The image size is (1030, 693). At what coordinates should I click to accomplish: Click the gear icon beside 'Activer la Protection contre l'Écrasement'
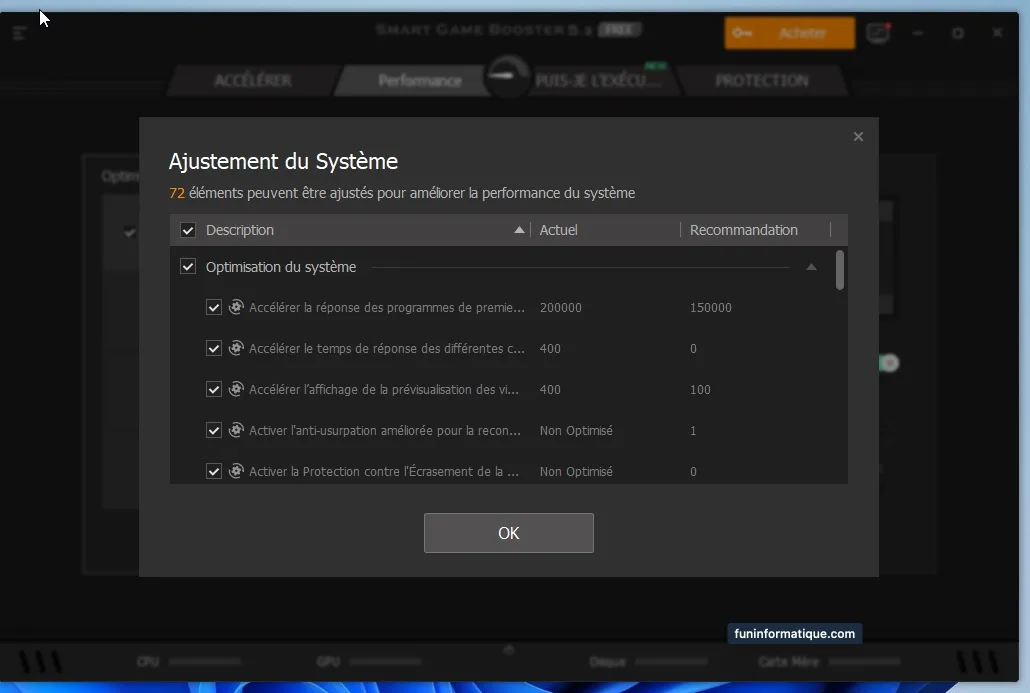pos(236,471)
